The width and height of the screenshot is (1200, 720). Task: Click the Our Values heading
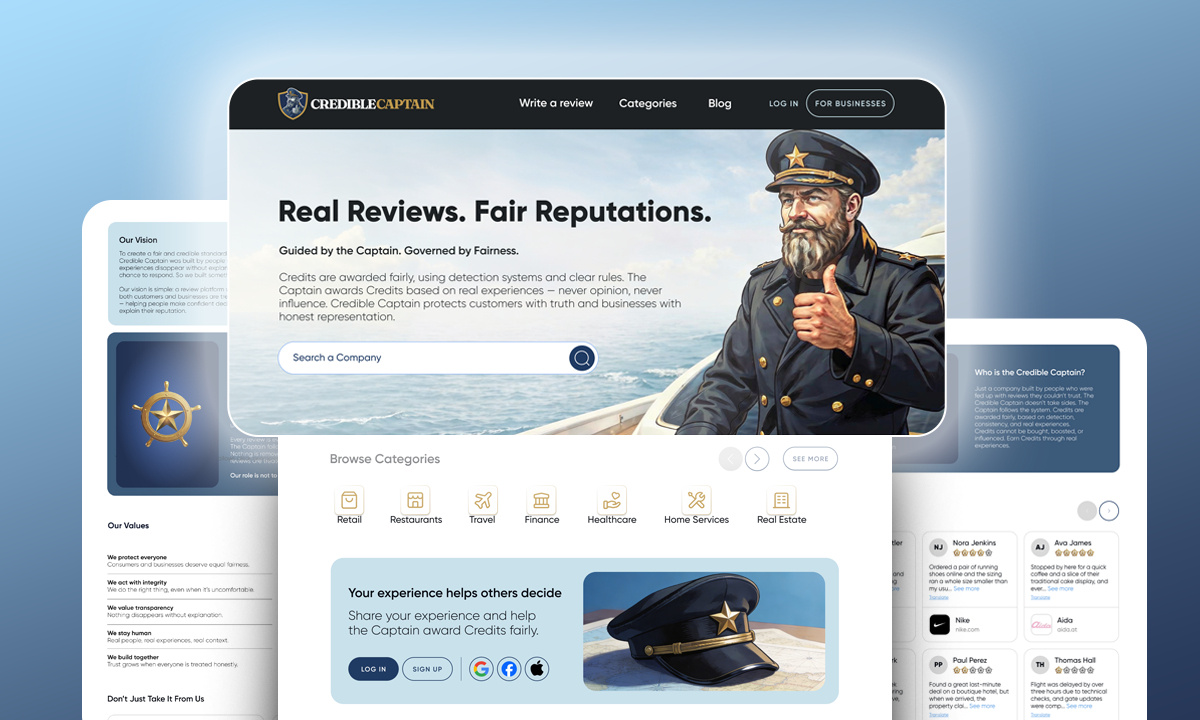[128, 525]
